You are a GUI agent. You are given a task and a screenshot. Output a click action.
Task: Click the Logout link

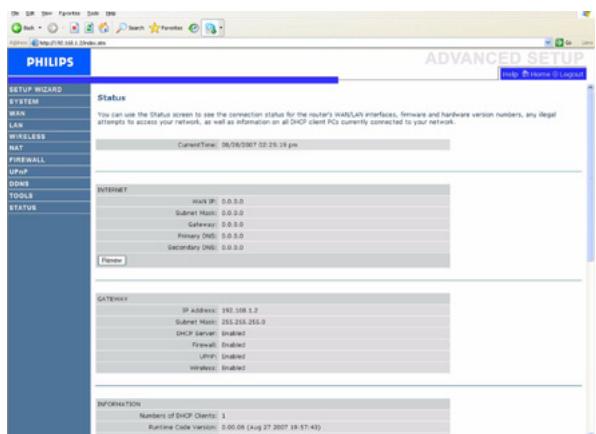pos(568,74)
